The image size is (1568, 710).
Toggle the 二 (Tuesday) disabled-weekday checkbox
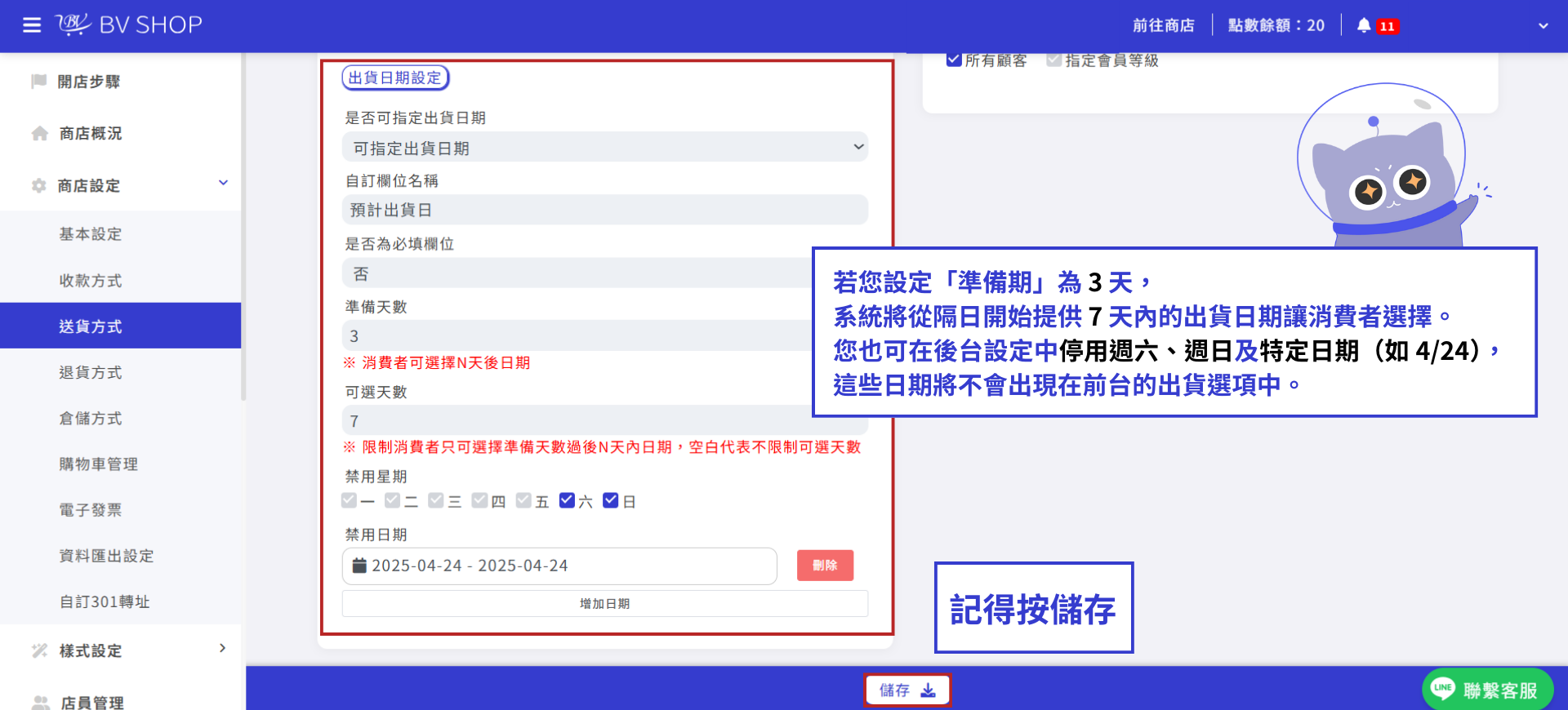[393, 500]
